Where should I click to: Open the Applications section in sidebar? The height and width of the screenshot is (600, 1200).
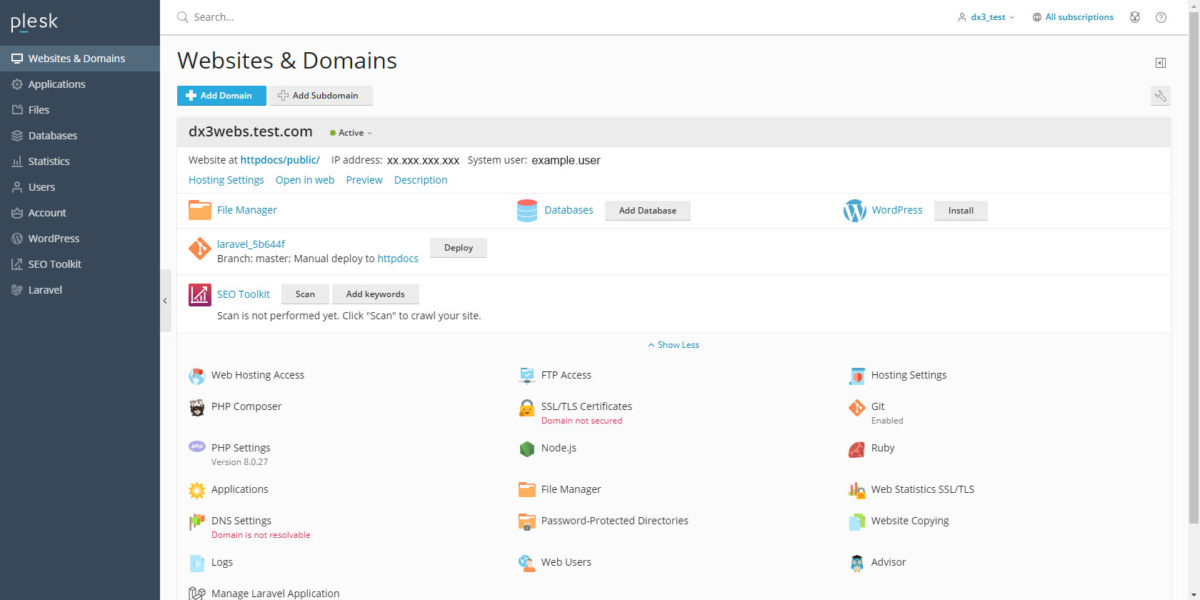[x=54, y=84]
